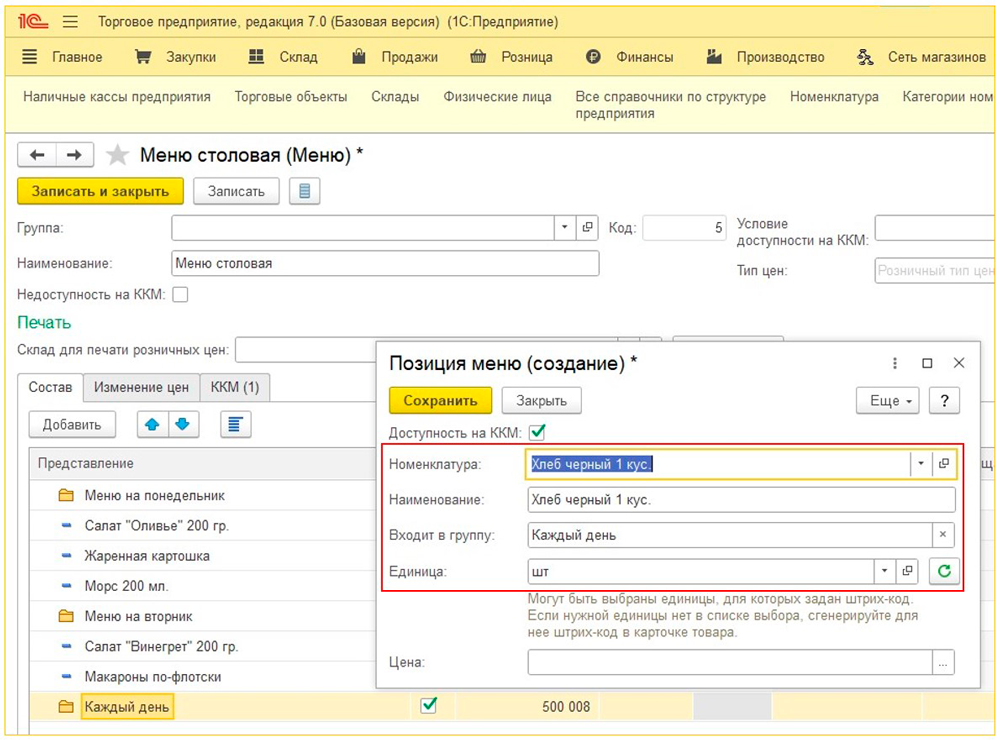This screenshot has height=740, width=1000.
Task: Open the report icon next to Записать
Action: [304, 191]
